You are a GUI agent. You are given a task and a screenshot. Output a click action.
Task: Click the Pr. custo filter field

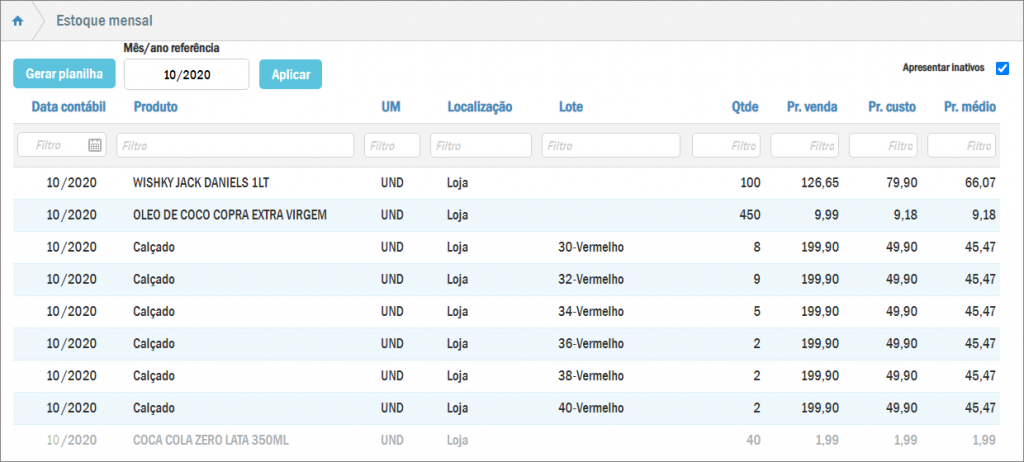(883, 145)
